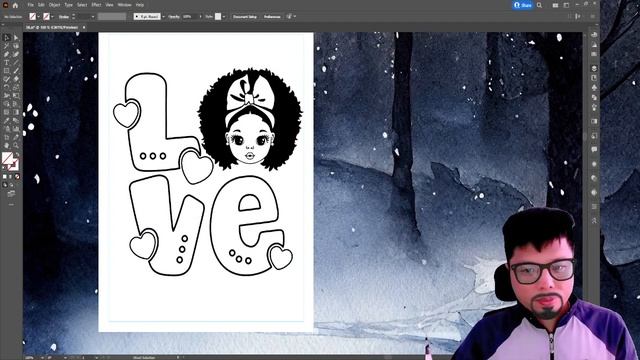
Task: Select the Rectangle tool
Action: (x=7, y=70)
